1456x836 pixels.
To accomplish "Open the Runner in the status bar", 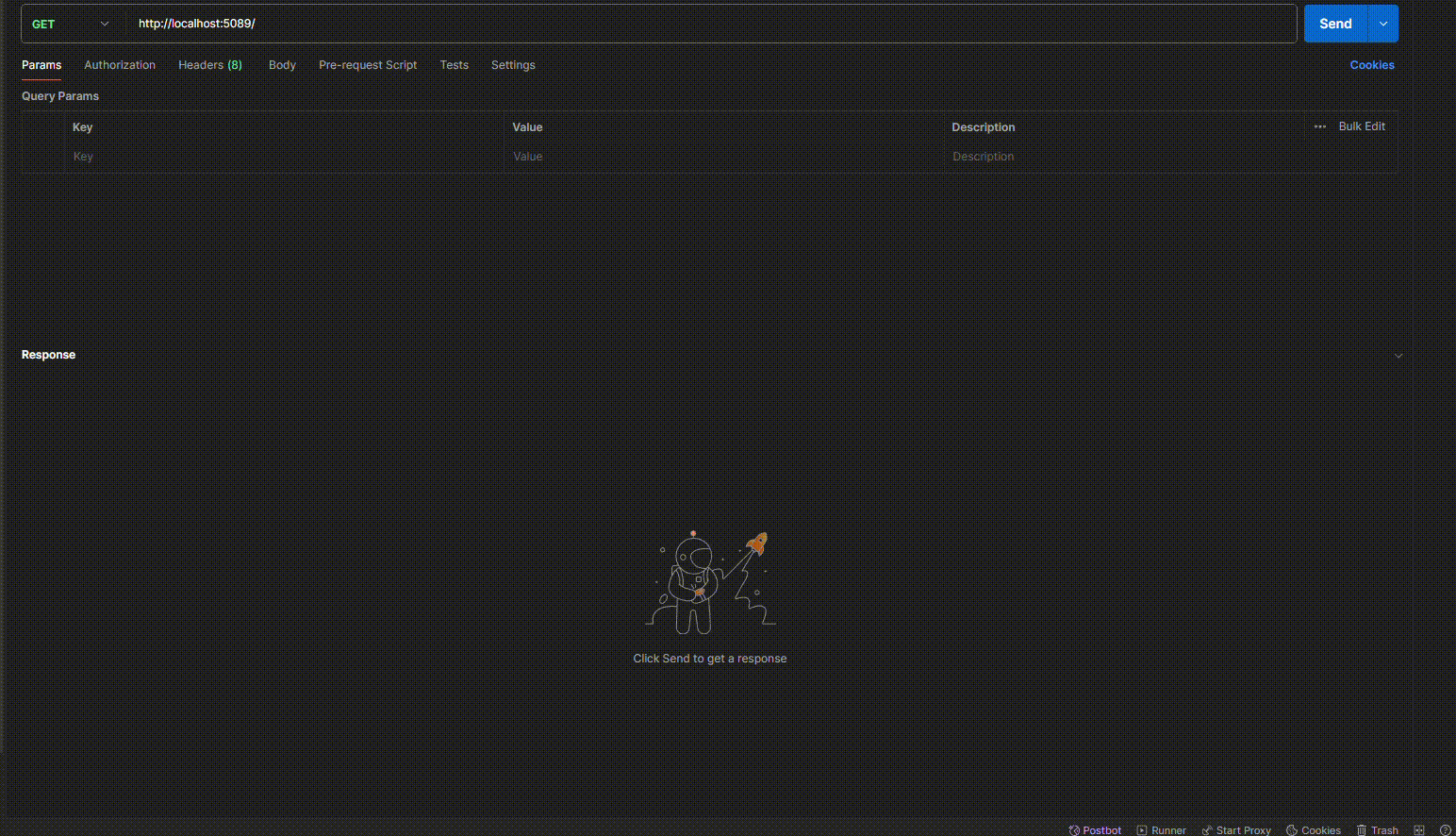I will [x=1161, y=830].
